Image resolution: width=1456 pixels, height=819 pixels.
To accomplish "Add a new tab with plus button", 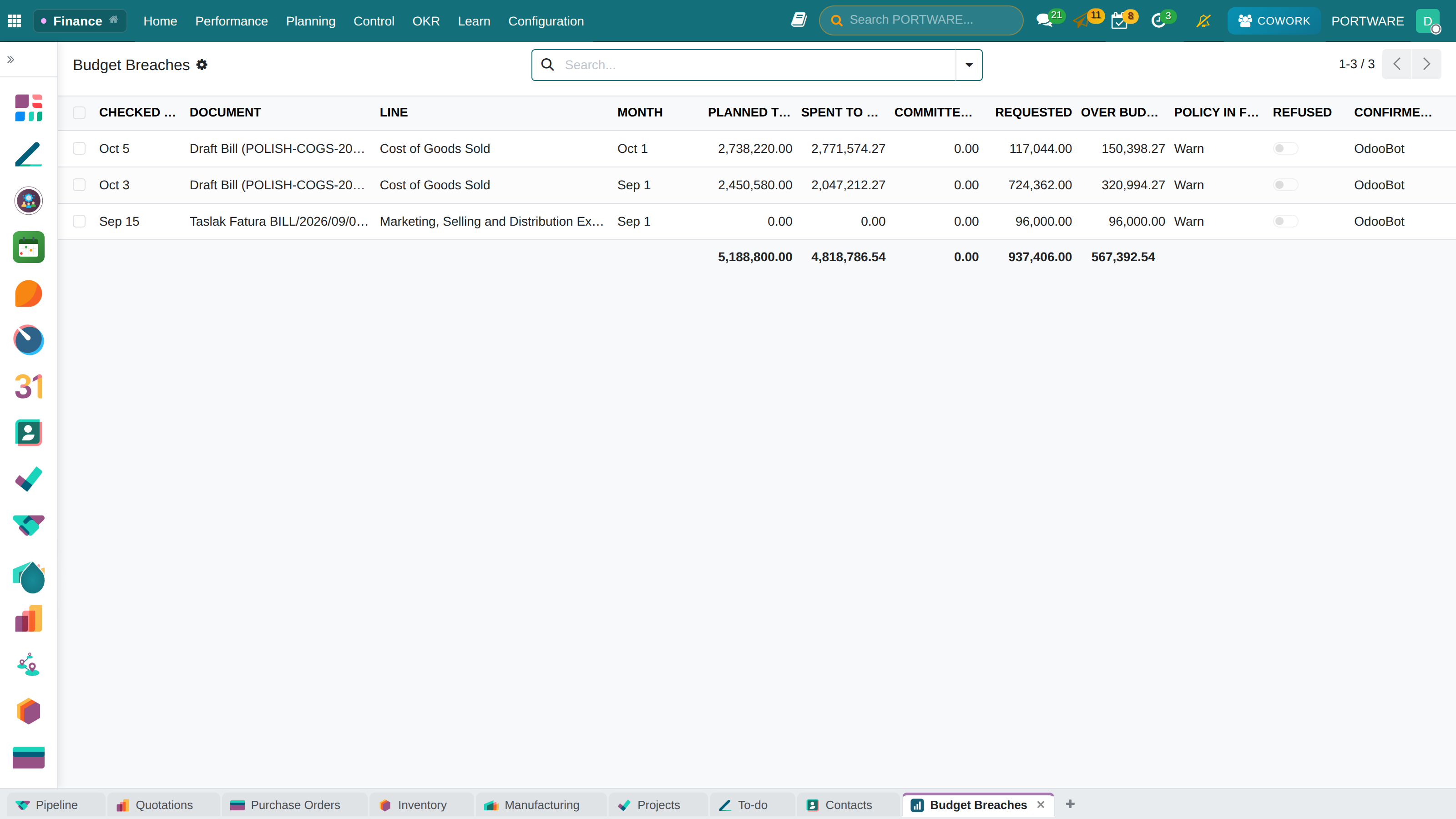I will click(x=1070, y=804).
